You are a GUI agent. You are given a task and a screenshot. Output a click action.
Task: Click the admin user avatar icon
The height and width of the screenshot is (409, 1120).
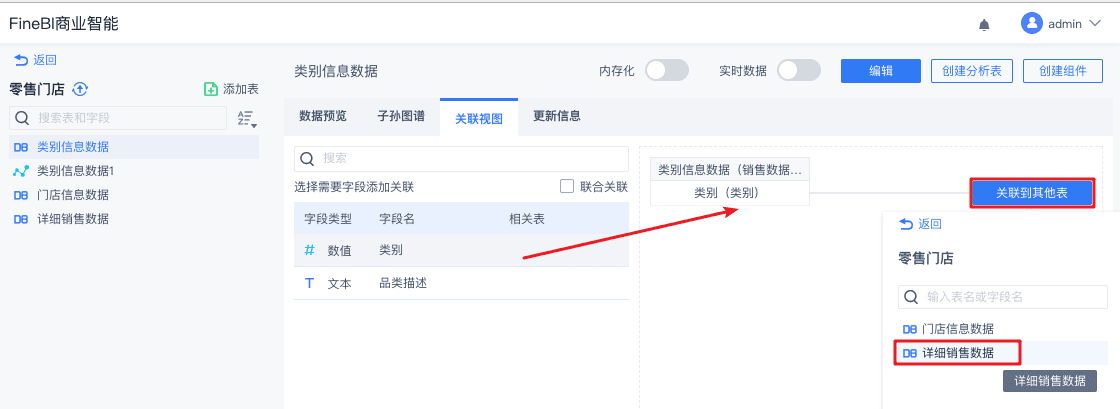click(x=1032, y=23)
